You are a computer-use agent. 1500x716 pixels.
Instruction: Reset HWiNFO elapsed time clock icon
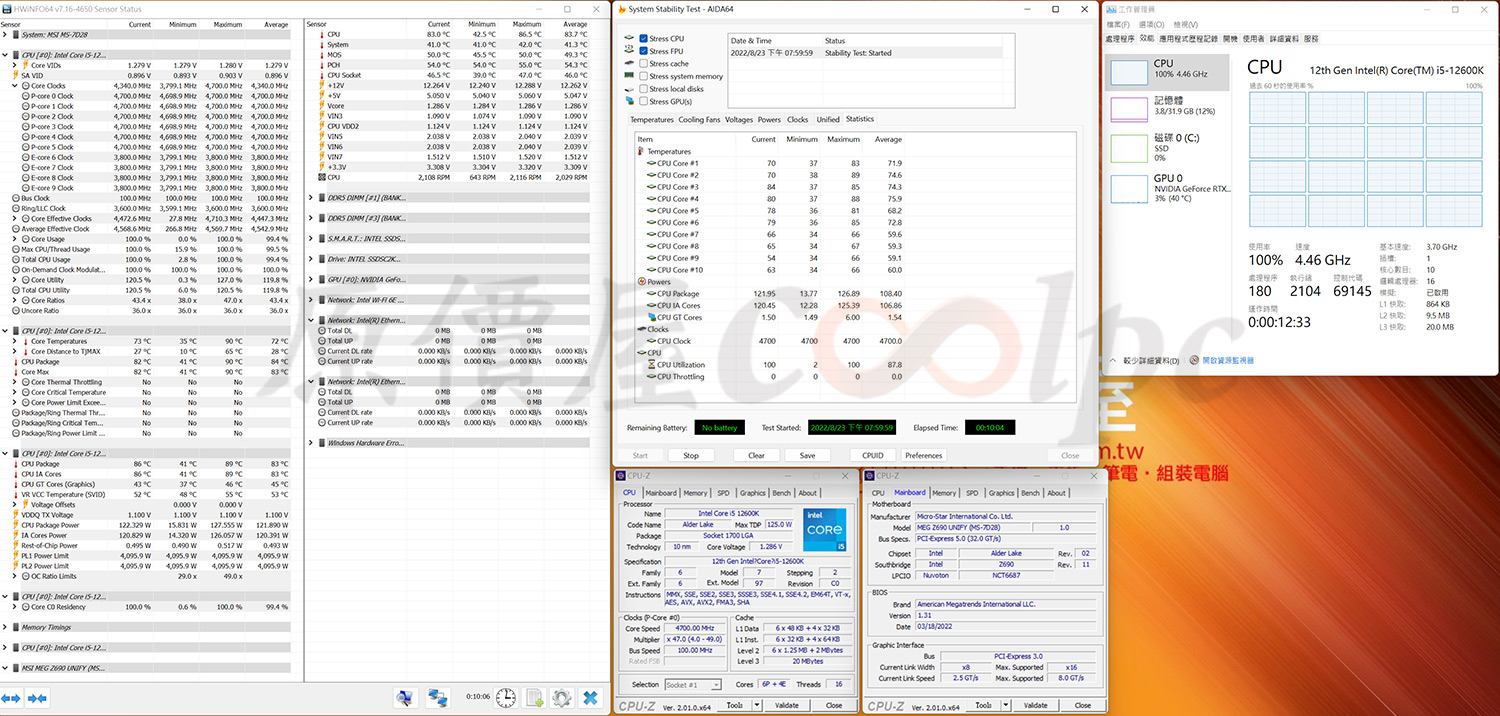[x=506, y=697]
